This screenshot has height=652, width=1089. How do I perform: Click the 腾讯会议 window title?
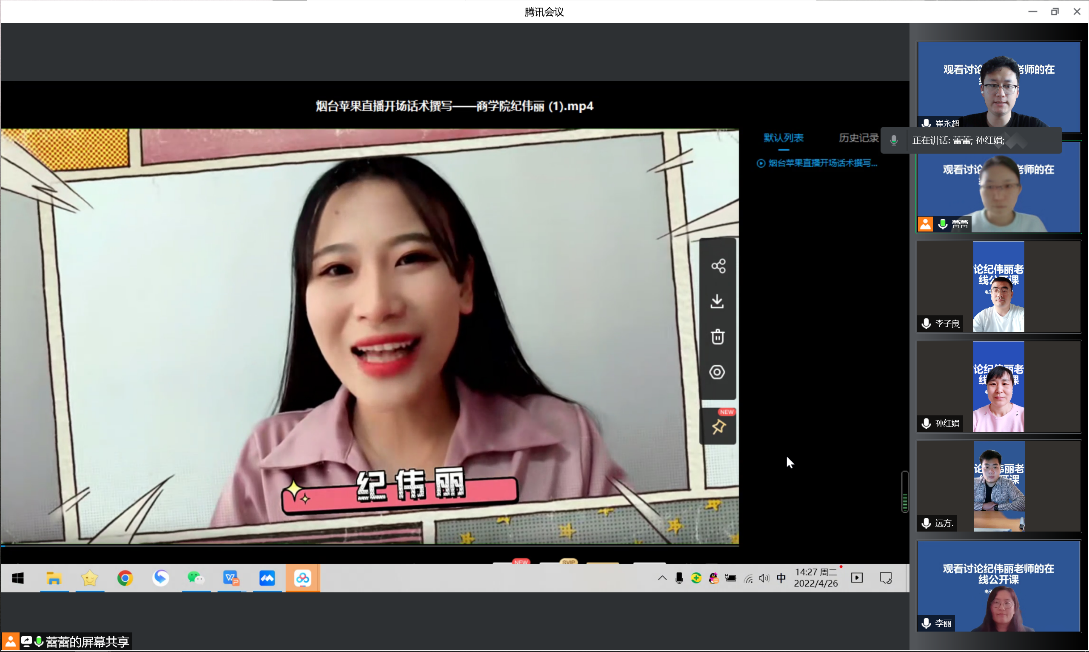tap(544, 12)
